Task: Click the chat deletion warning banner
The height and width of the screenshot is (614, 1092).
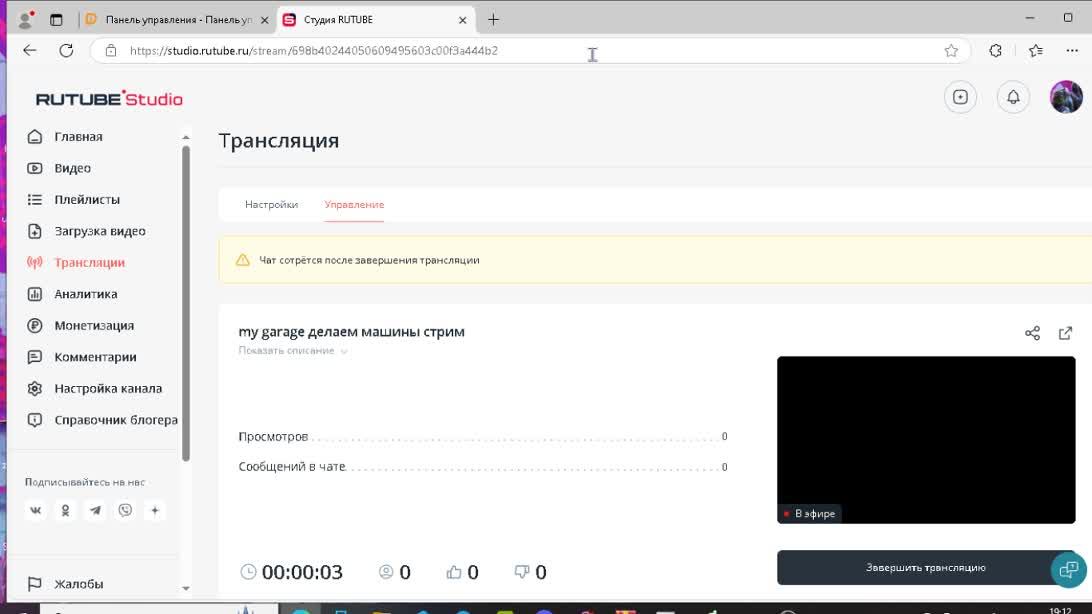Action: pyautogui.click(x=655, y=260)
